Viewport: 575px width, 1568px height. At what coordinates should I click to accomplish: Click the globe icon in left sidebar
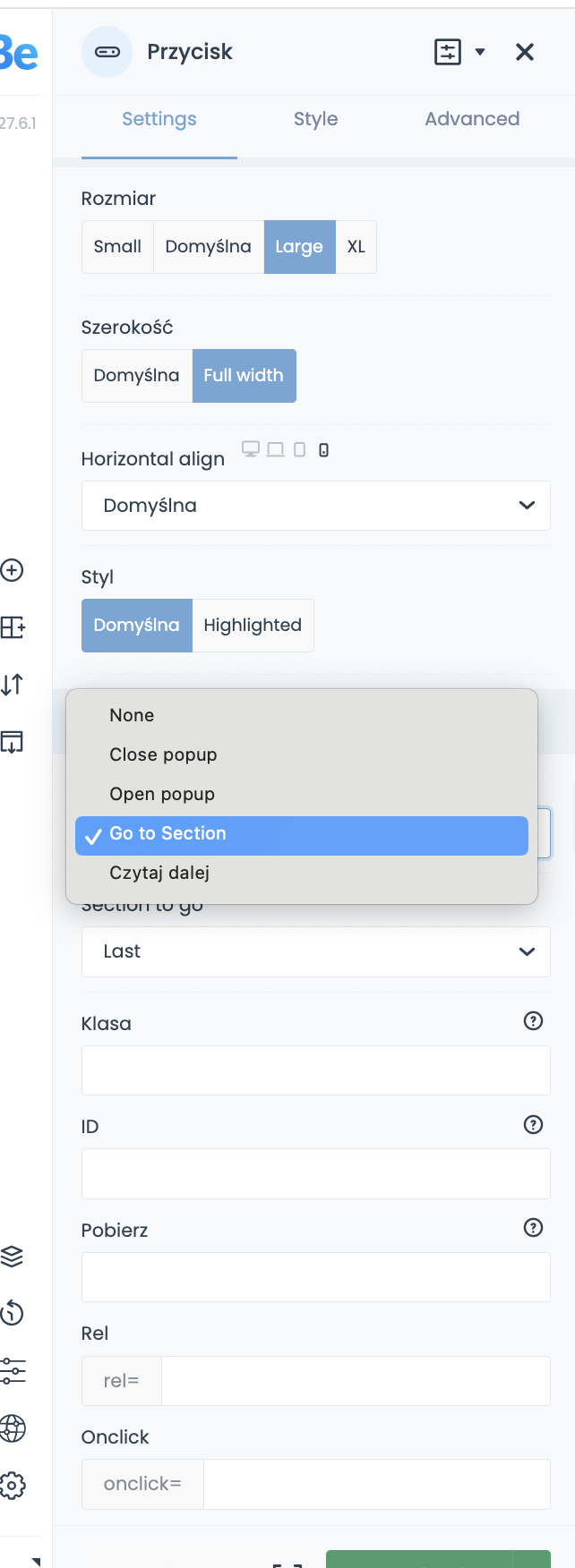point(12,1428)
